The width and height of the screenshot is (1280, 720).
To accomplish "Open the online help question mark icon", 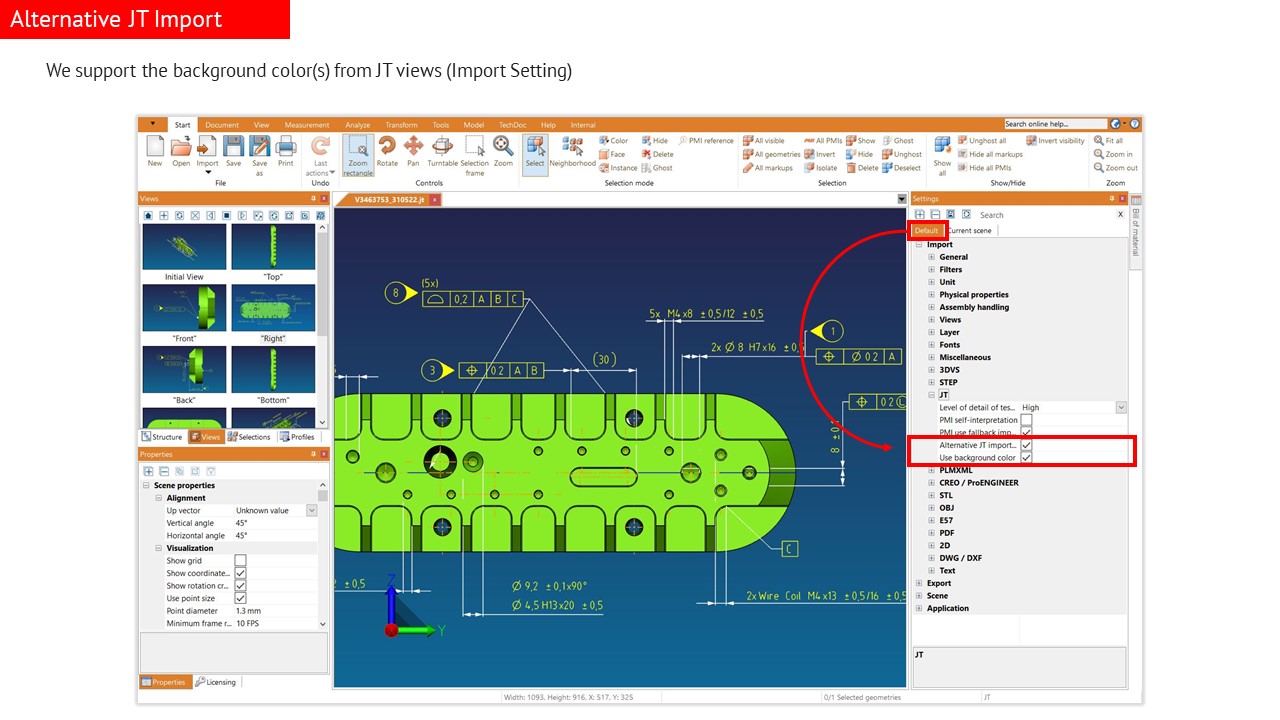I will [1134, 124].
